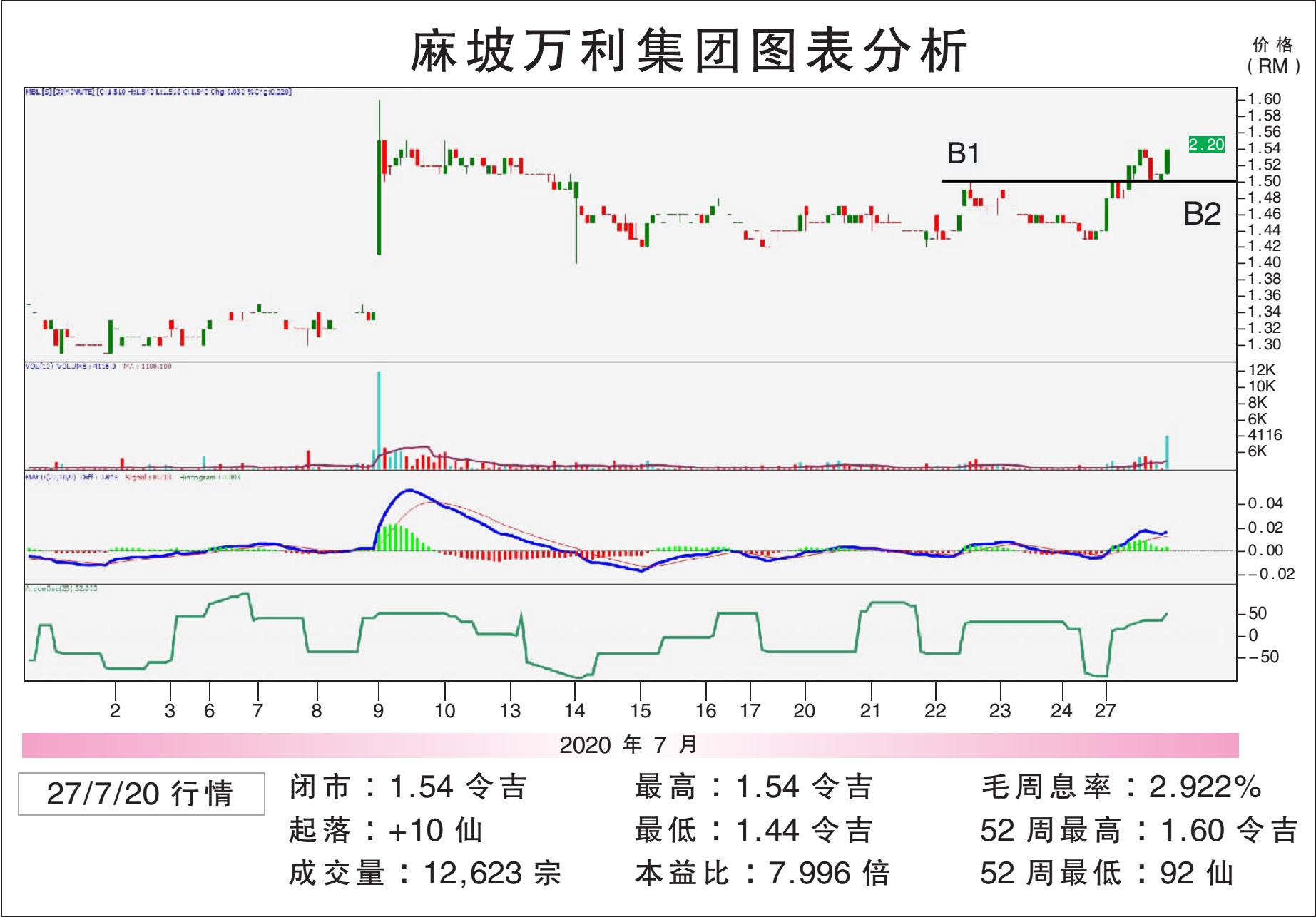Click the 52 周最高：1.60 令吉 value
Viewport: 1316px width, 917px height.
point(1139,830)
